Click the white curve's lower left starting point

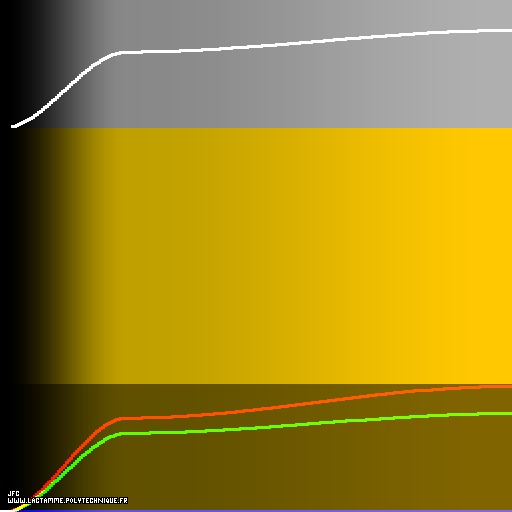pos(14,126)
